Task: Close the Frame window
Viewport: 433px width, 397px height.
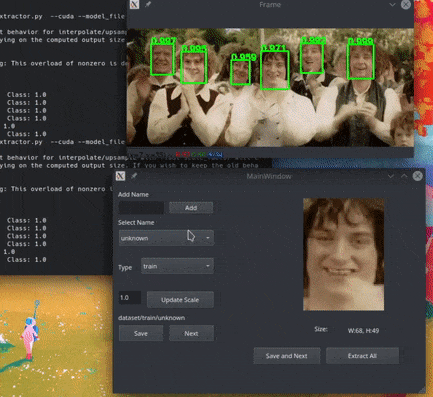Action: coord(406,4)
